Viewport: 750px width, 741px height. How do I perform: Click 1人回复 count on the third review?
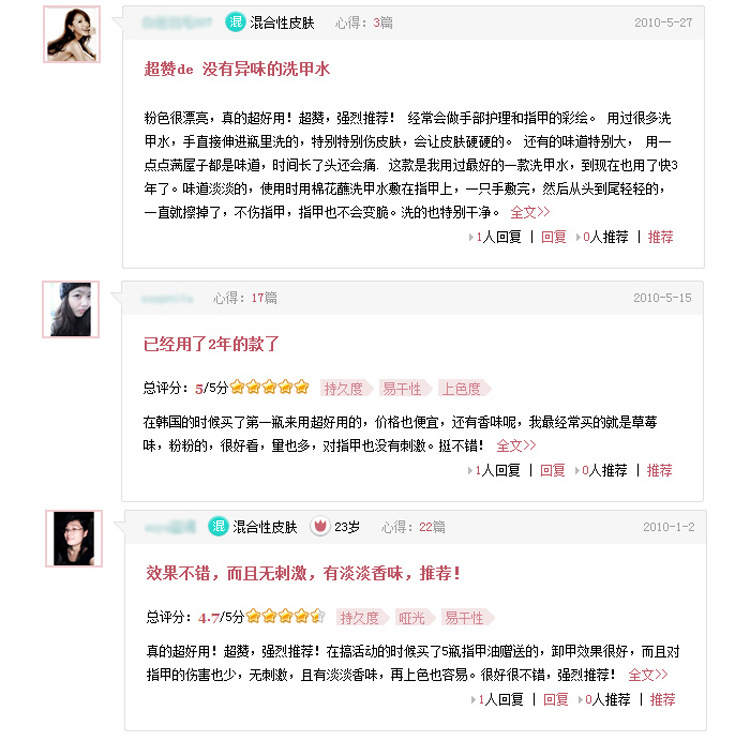tap(497, 700)
